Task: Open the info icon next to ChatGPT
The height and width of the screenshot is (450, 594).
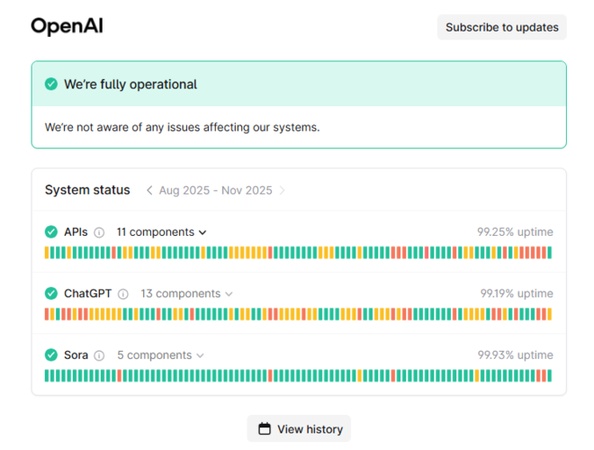Action: pos(123,294)
